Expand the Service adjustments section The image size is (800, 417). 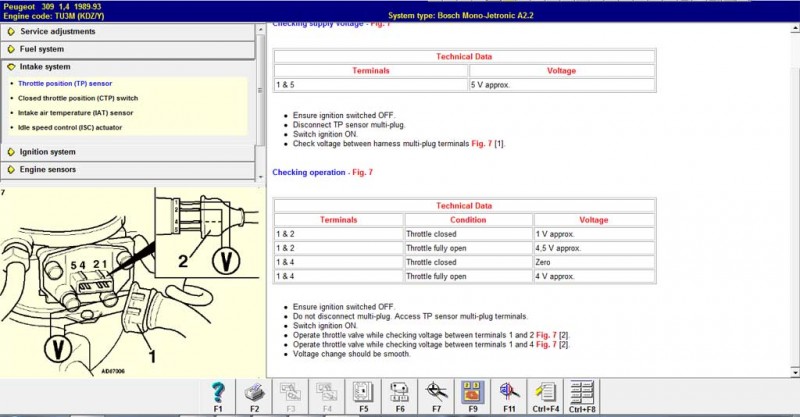point(58,31)
